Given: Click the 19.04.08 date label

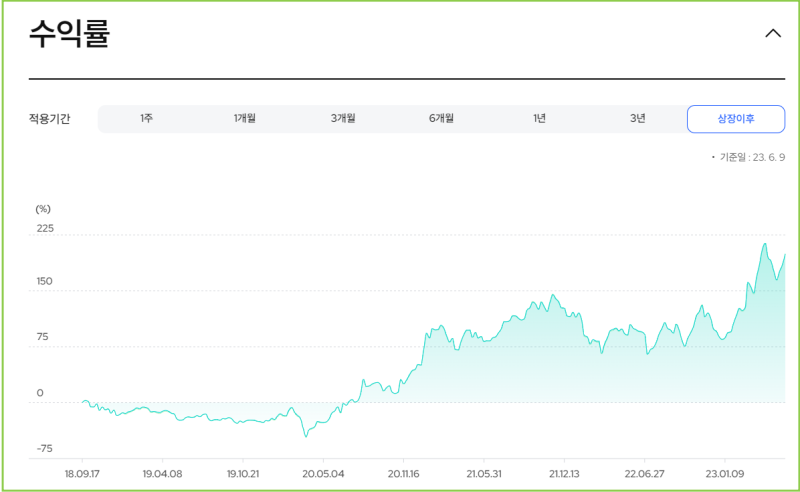Looking at the screenshot, I should (162, 474).
